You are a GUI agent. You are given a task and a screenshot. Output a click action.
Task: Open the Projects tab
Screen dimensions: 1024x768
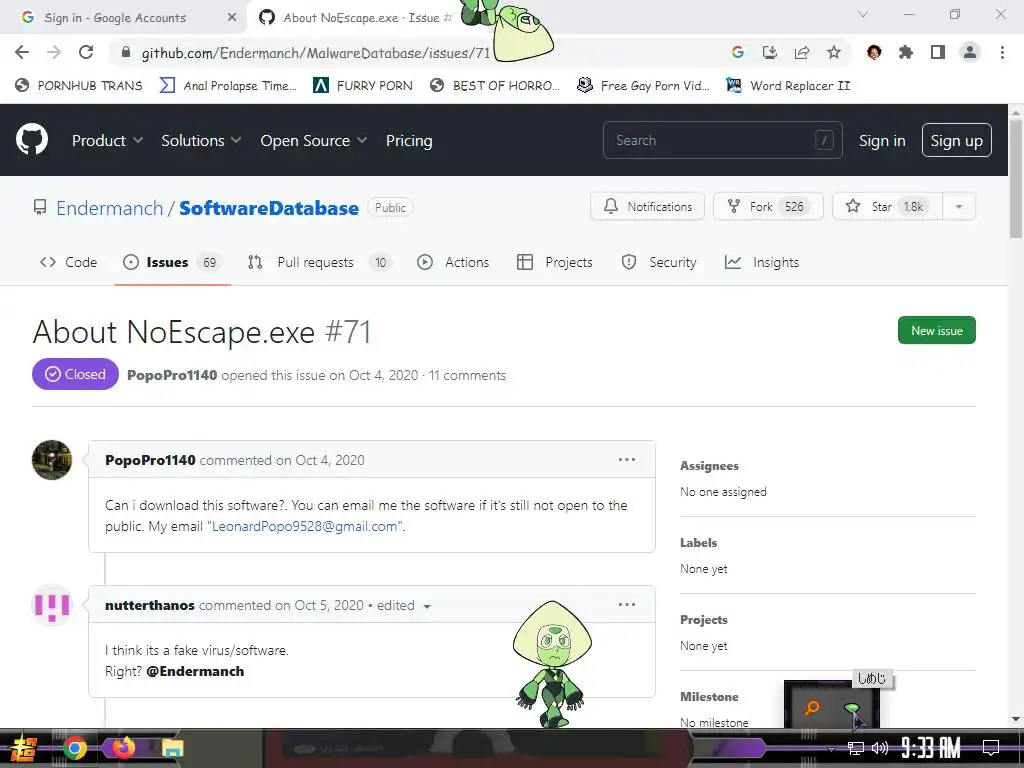[554, 262]
